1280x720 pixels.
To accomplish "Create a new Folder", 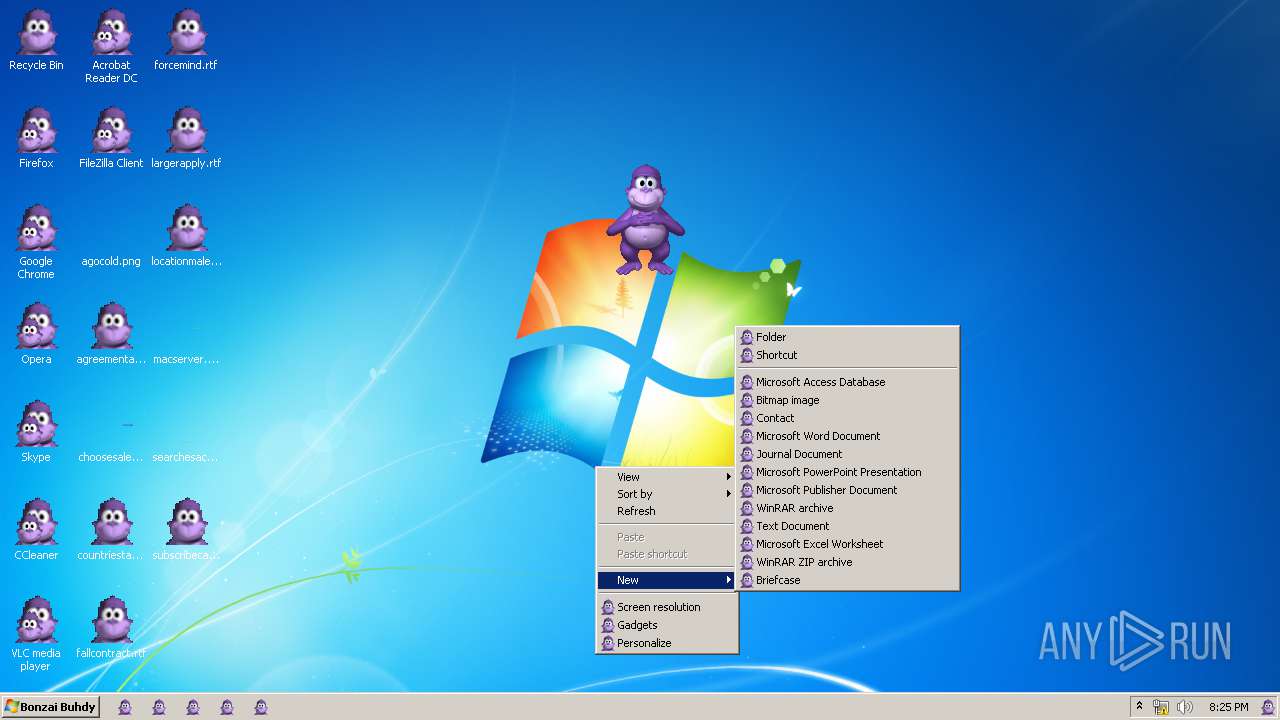I will tap(847, 337).
